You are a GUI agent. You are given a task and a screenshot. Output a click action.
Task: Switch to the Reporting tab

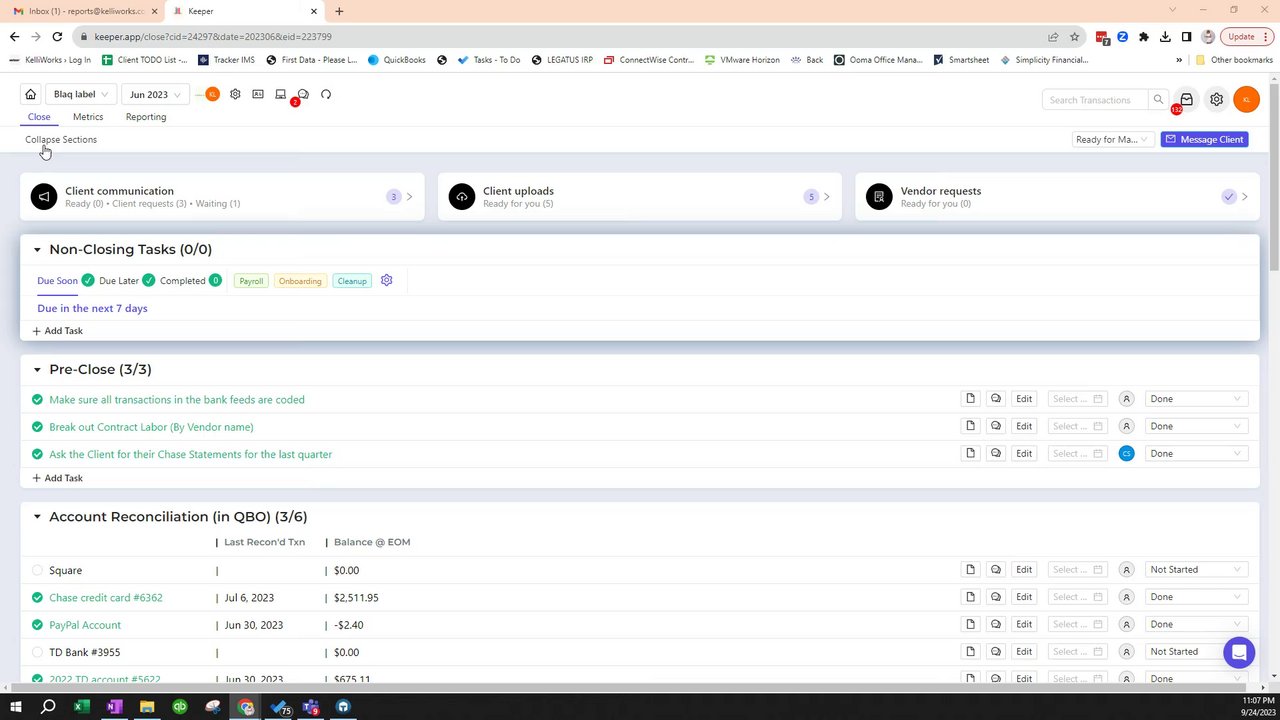(146, 117)
